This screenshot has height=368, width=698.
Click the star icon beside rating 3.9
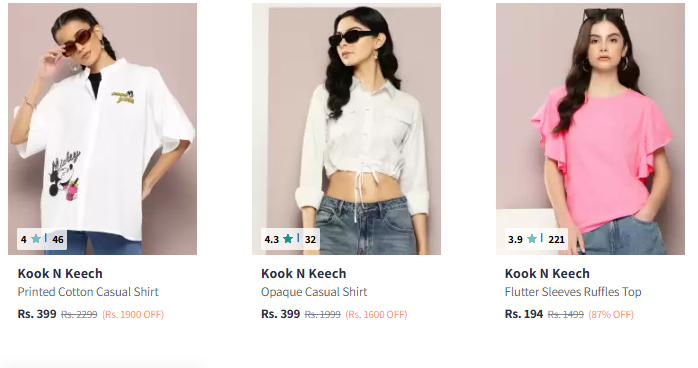532,239
